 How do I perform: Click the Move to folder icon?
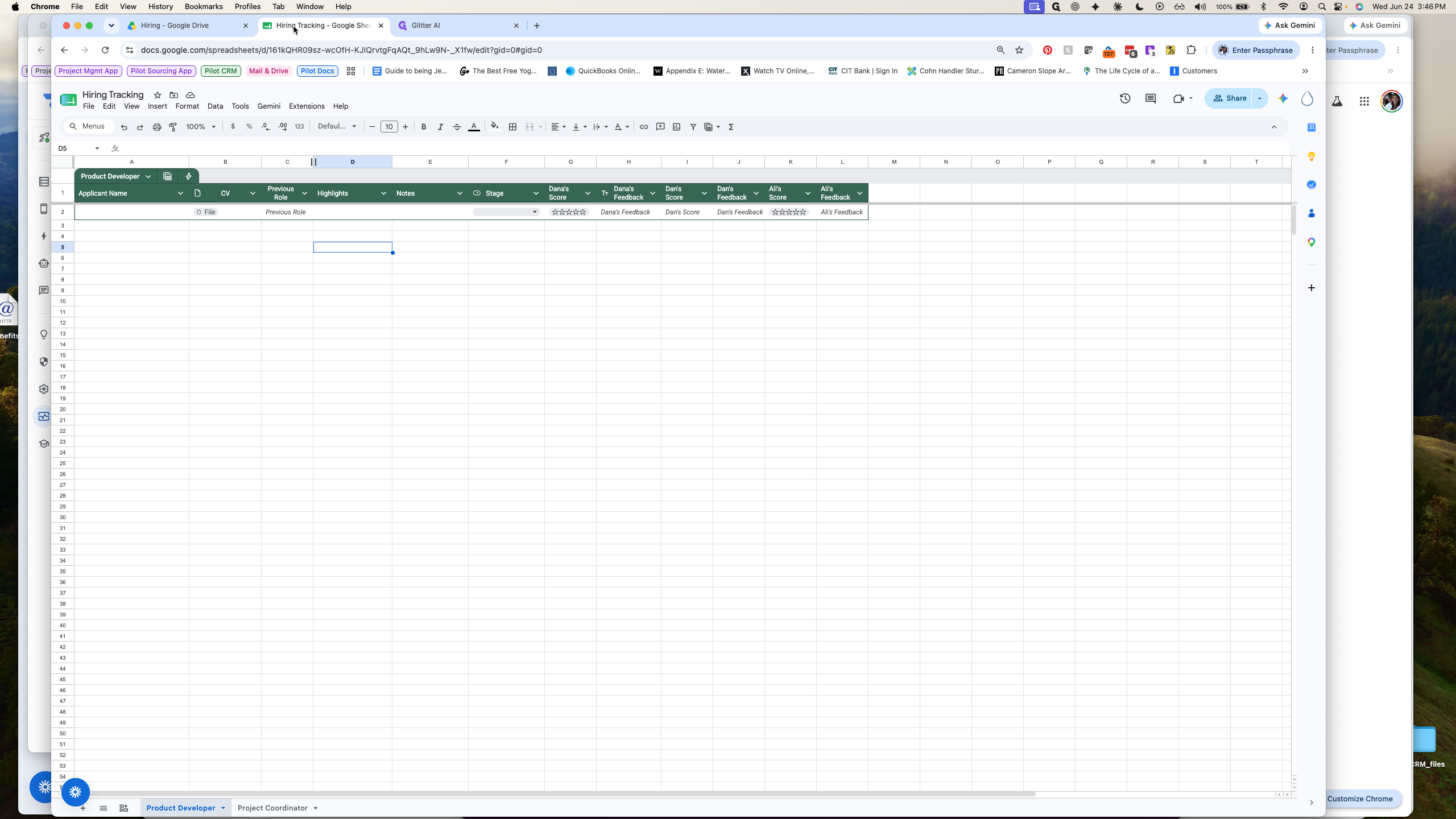tap(174, 95)
